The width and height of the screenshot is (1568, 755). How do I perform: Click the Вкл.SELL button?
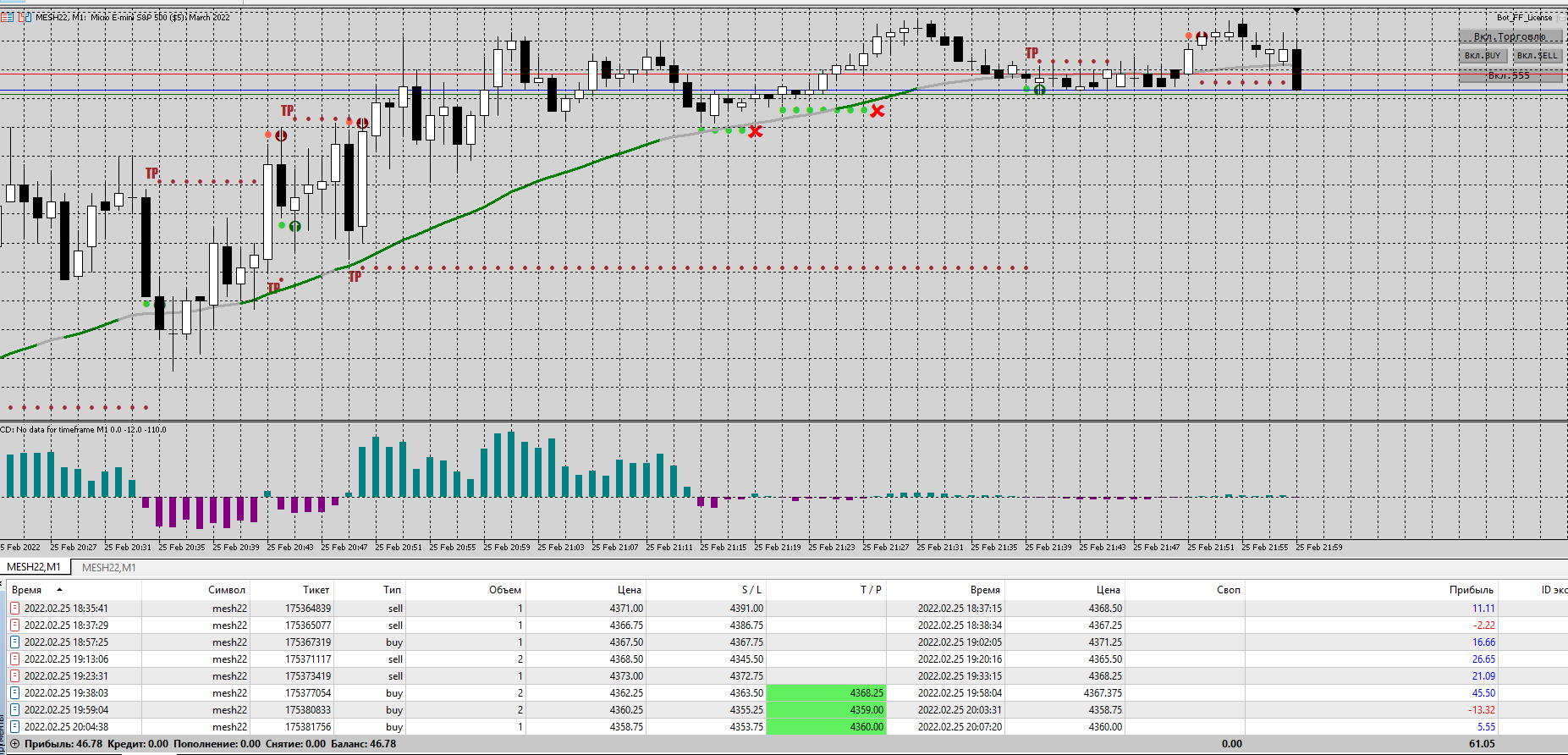(1537, 55)
